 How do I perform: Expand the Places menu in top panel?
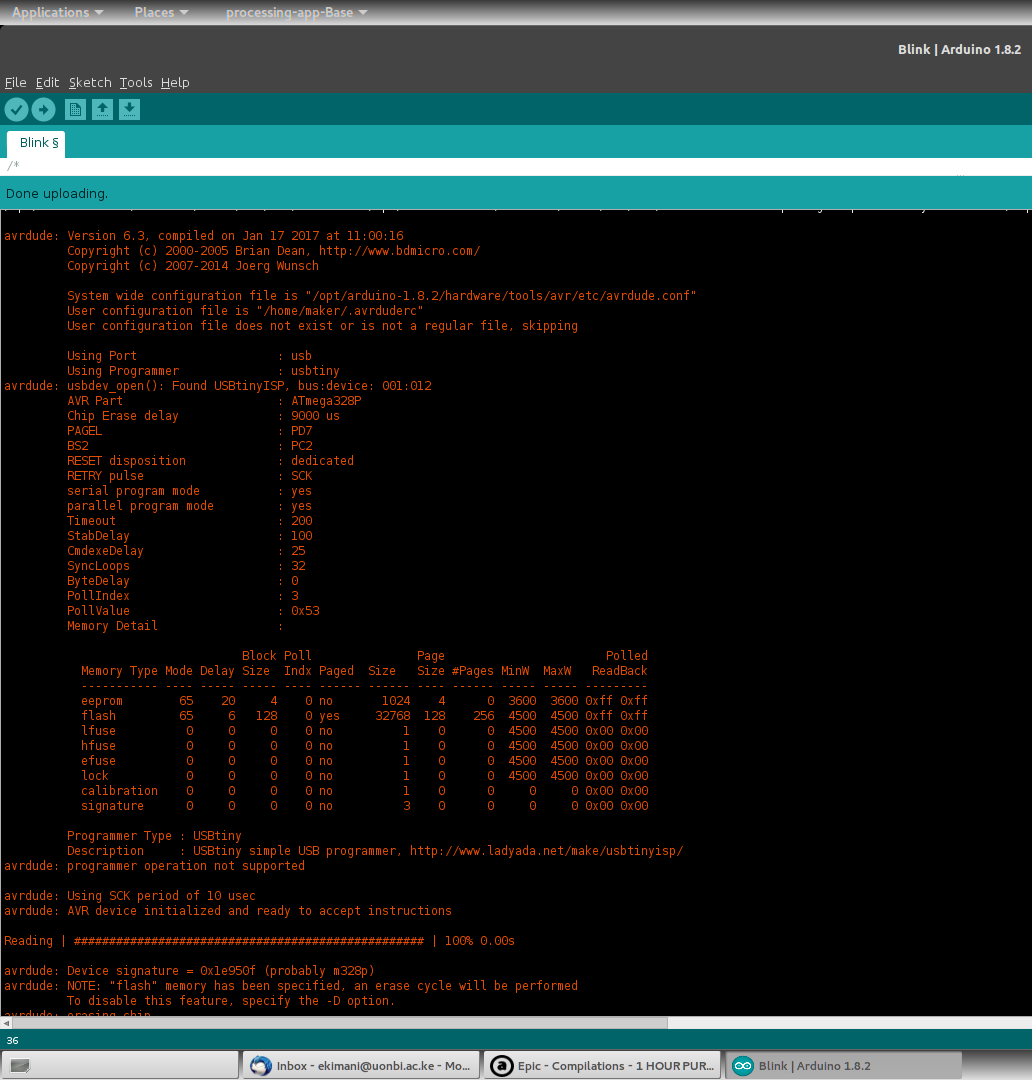[x=161, y=12]
